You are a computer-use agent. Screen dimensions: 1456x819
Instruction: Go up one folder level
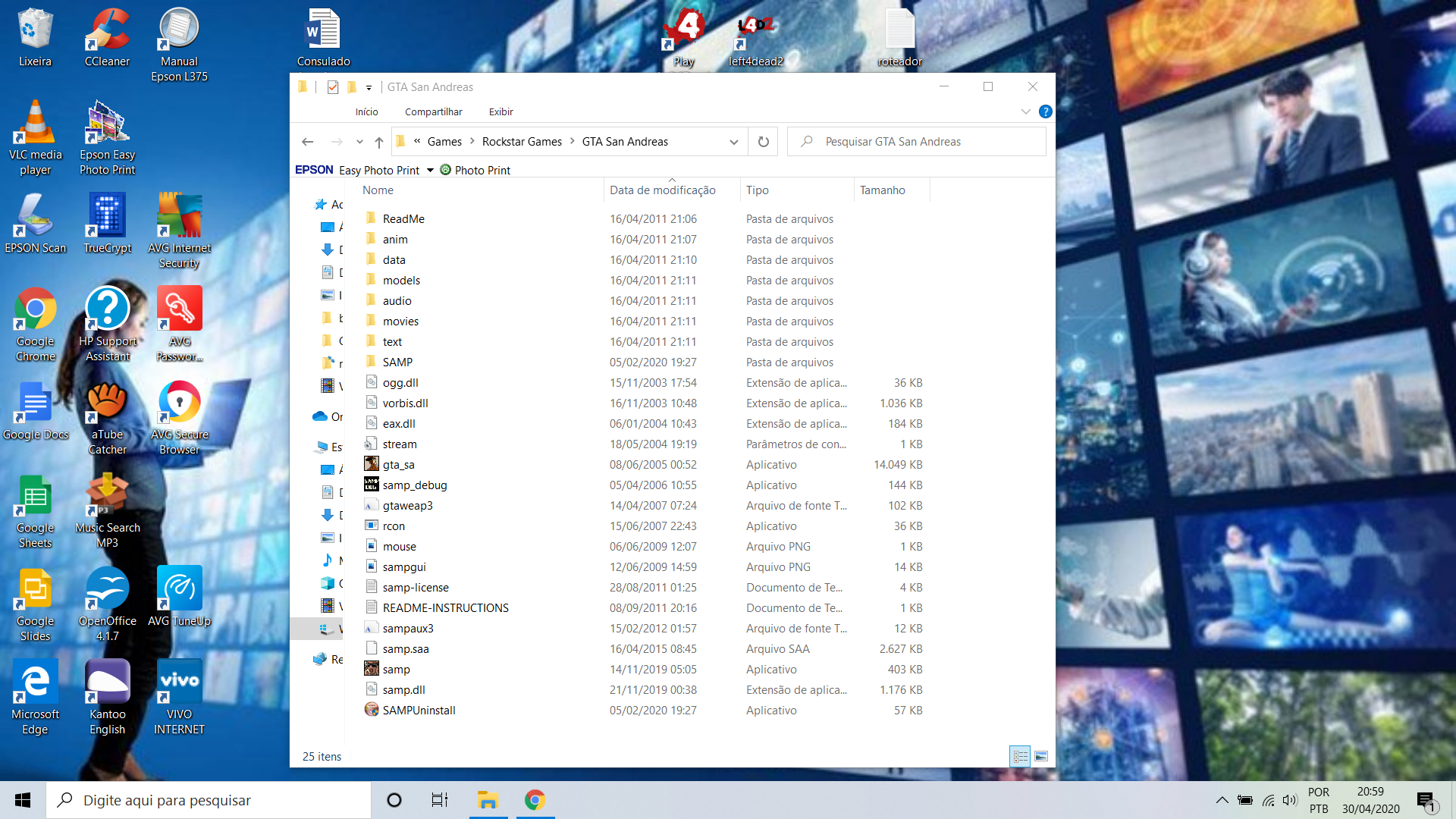coord(379,142)
